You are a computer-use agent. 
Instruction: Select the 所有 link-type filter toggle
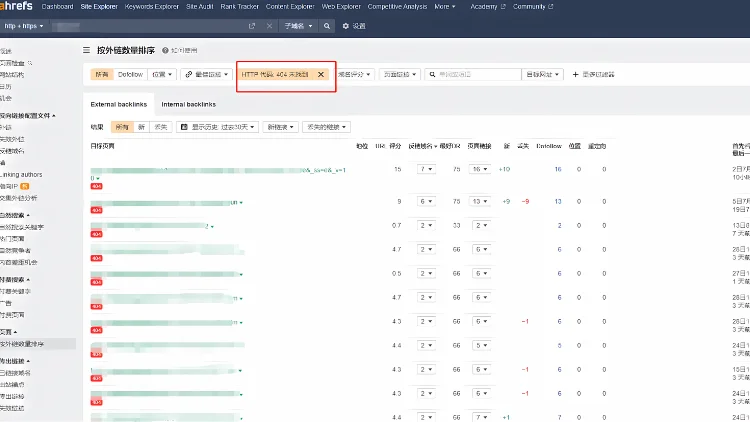coord(102,75)
